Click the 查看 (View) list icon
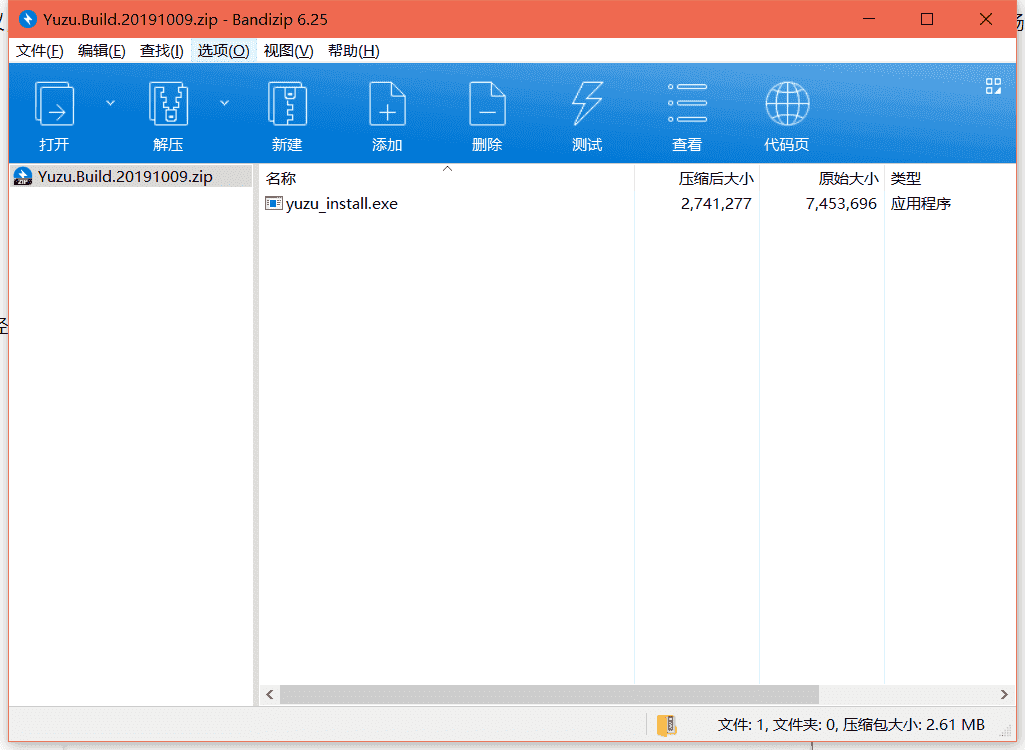Image resolution: width=1025 pixels, height=750 pixels. (687, 103)
